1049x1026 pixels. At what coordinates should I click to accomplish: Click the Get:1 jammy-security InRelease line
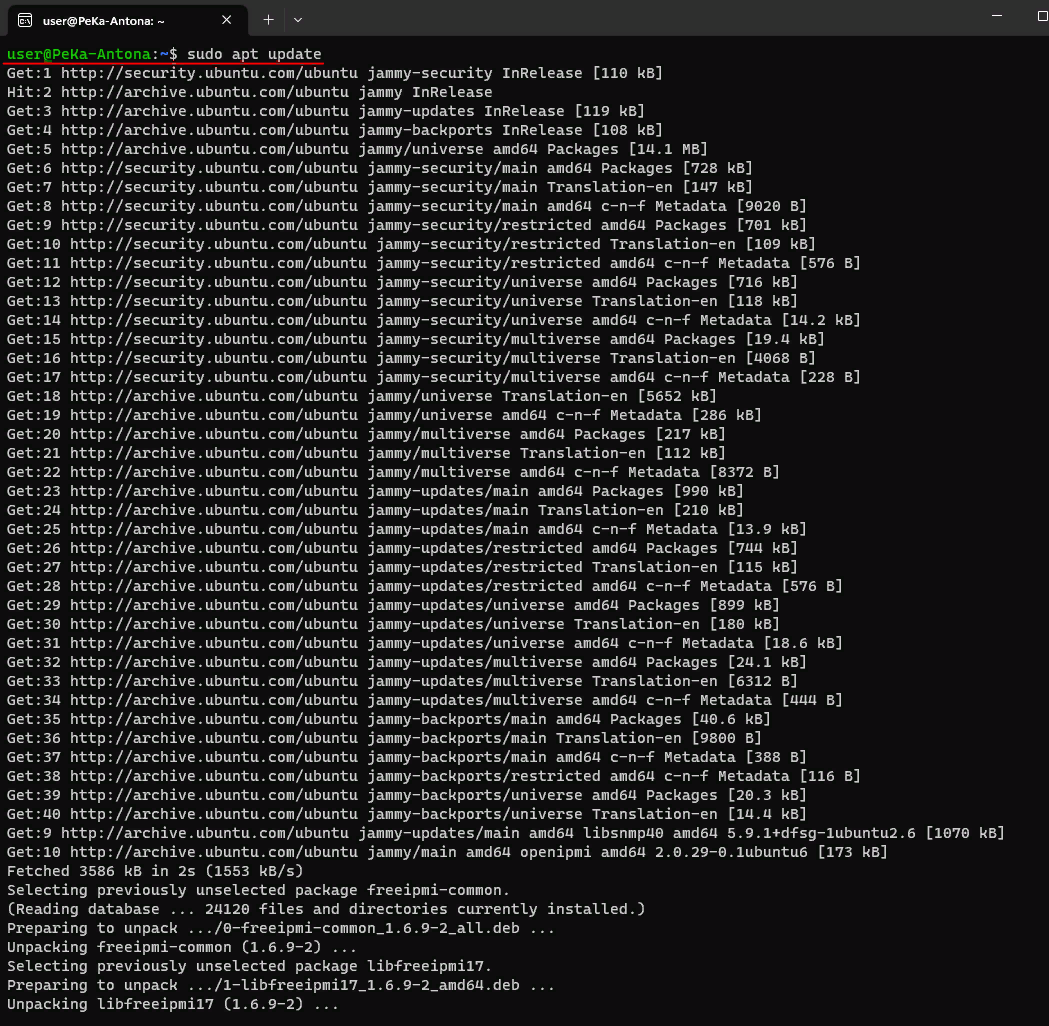(x=335, y=73)
